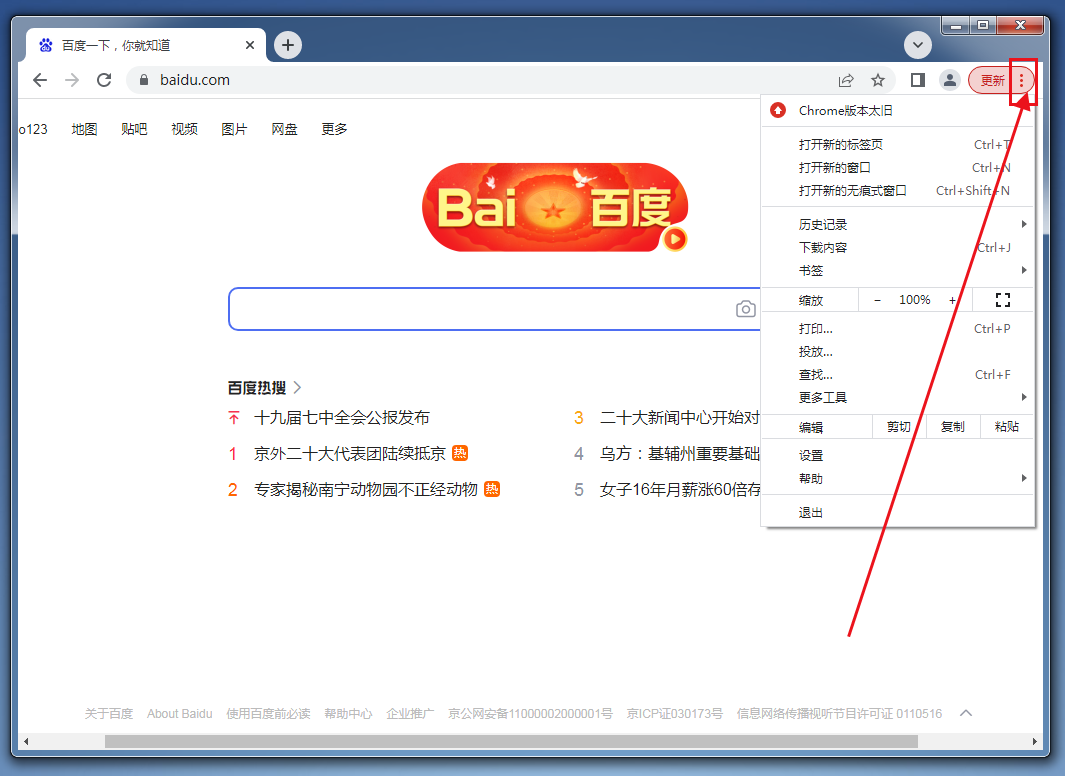Open the 乌方：基辅州 headline
This screenshot has height=776, width=1065.
679,454
